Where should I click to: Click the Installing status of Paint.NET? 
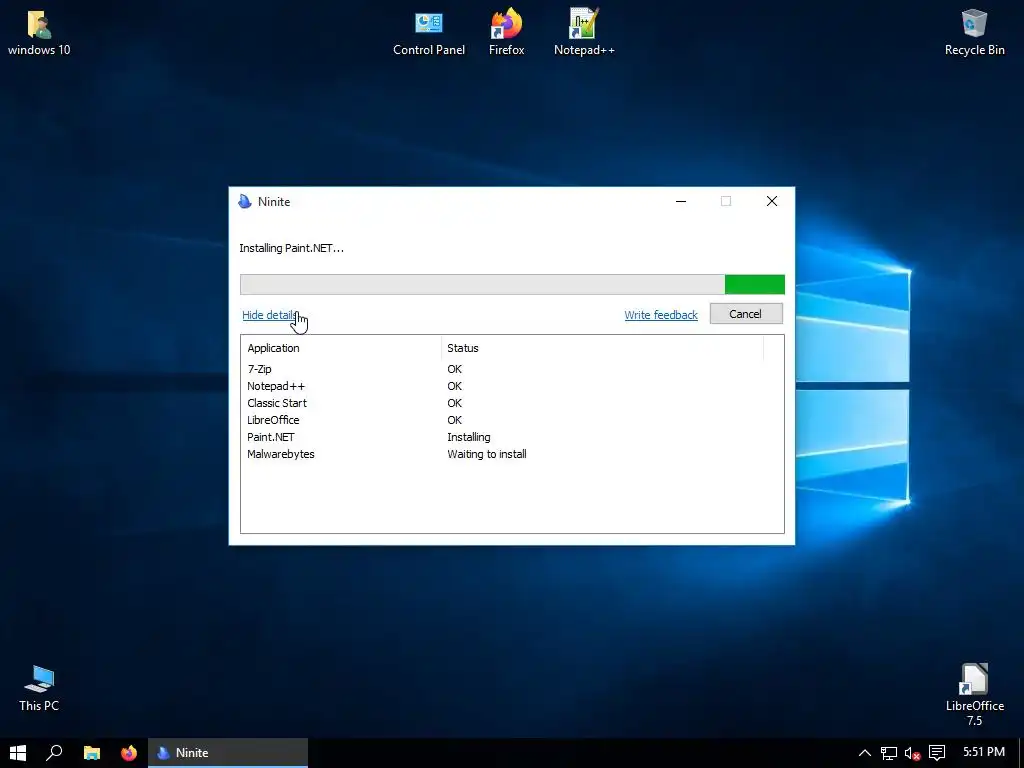(x=469, y=437)
